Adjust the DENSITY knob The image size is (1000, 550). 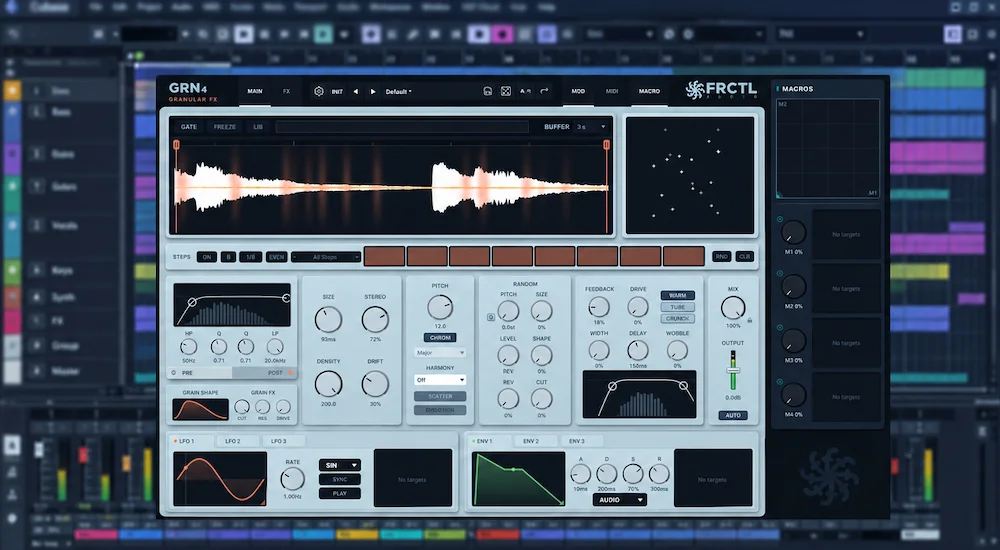(x=328, y=384)
